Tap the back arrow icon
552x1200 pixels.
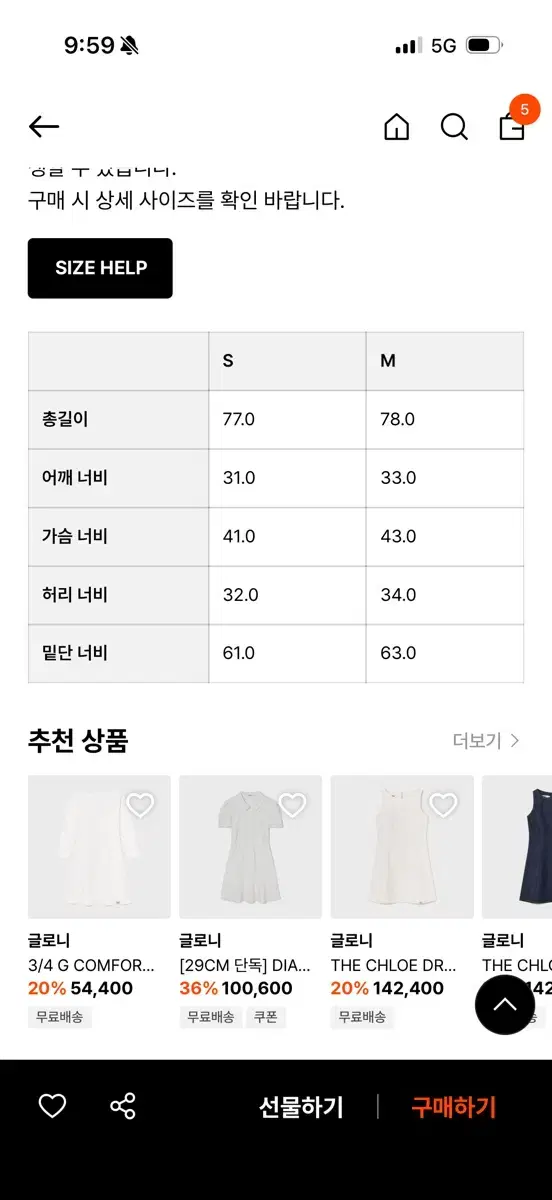[x=44, y=126]
